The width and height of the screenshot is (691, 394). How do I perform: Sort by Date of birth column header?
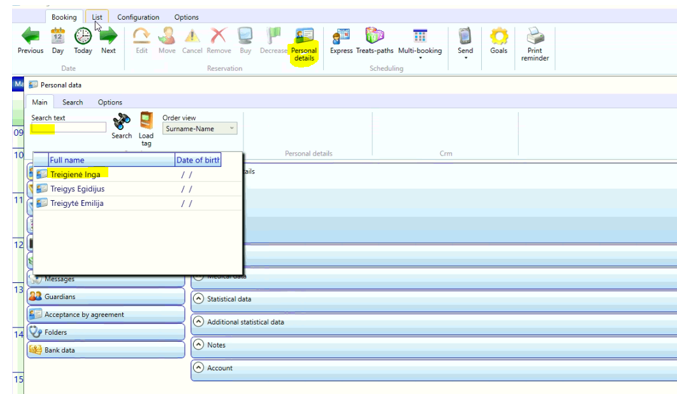point(198,160)
